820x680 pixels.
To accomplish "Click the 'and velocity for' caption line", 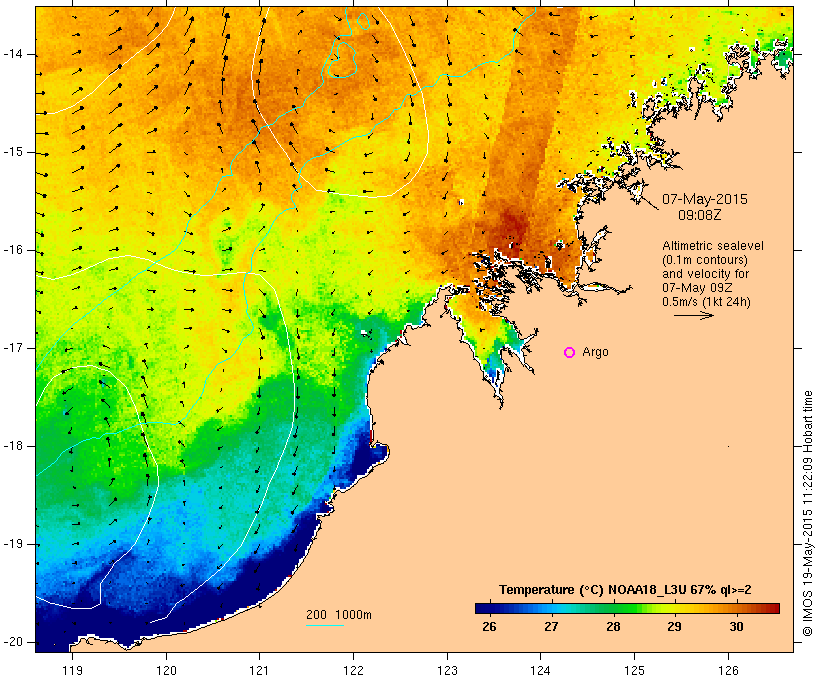I will click(x=705, y=274).
